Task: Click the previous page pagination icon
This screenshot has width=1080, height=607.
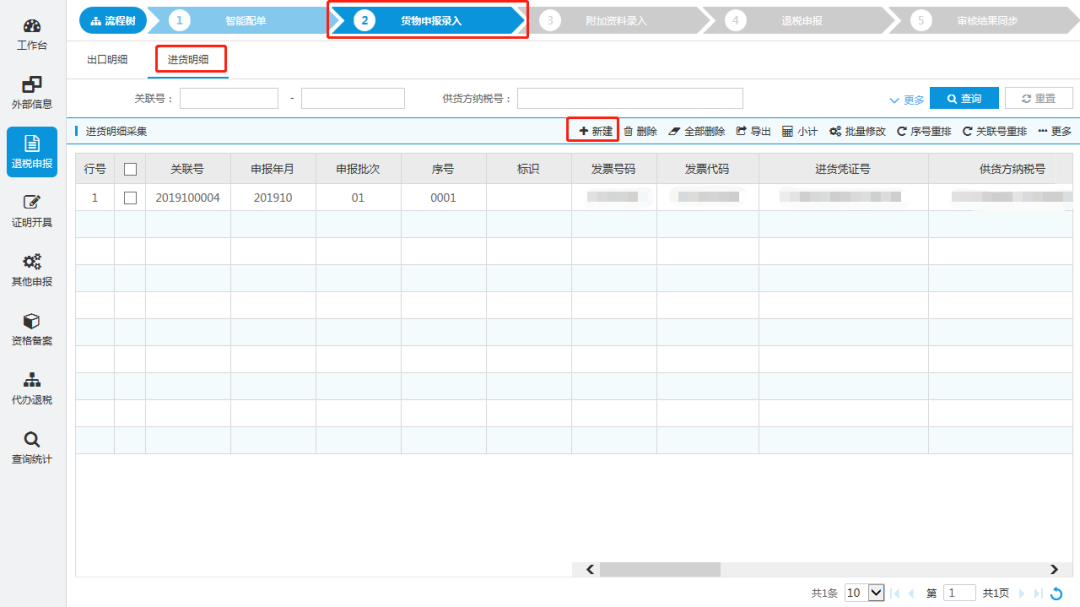Action: pyautogui.click(x=912, y=593)
